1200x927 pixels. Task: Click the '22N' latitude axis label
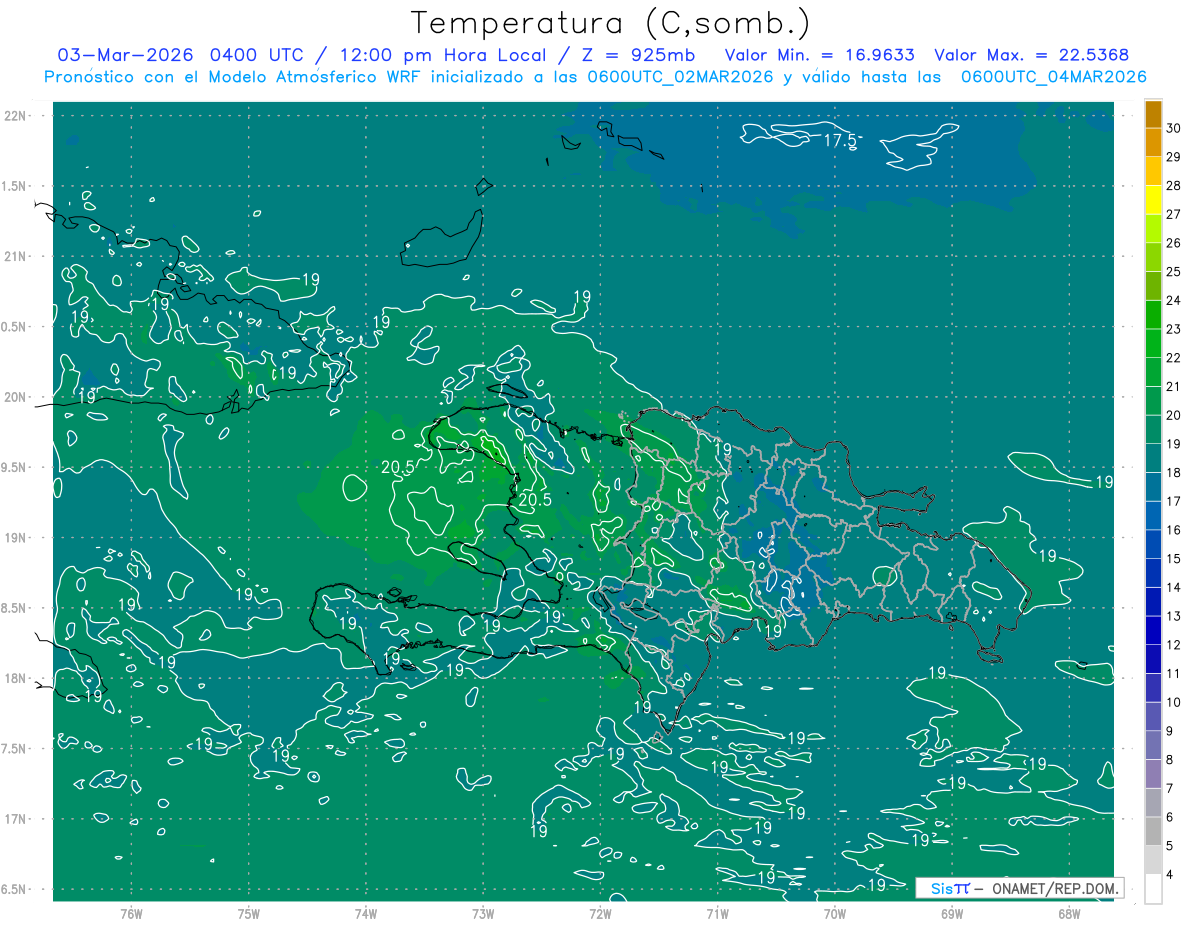[14, 115]
